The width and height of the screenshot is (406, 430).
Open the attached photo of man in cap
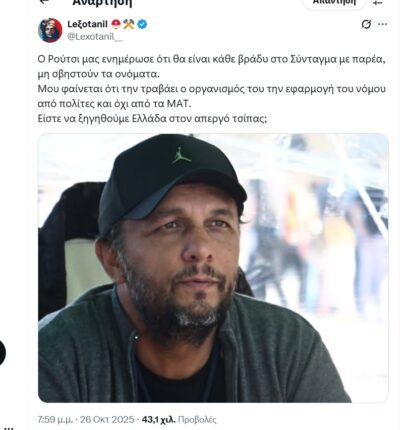coord(213,268)
